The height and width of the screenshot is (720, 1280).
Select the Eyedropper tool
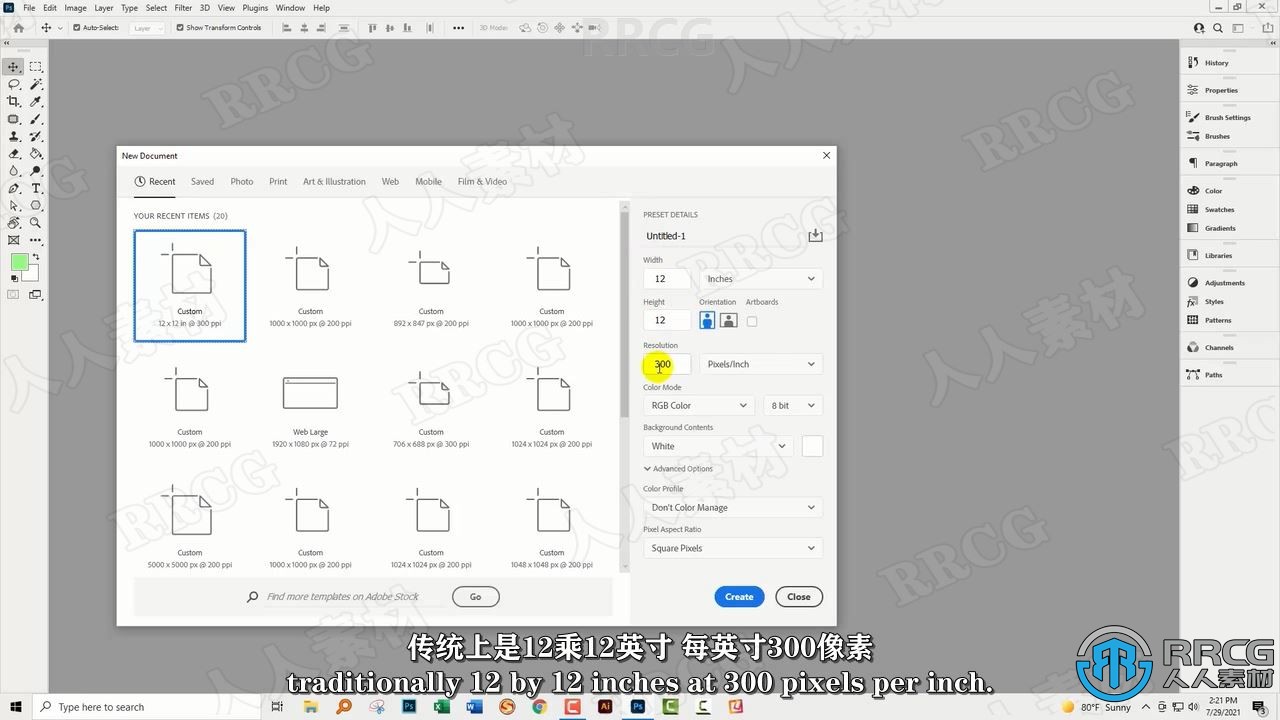click(x=36, y=102)
